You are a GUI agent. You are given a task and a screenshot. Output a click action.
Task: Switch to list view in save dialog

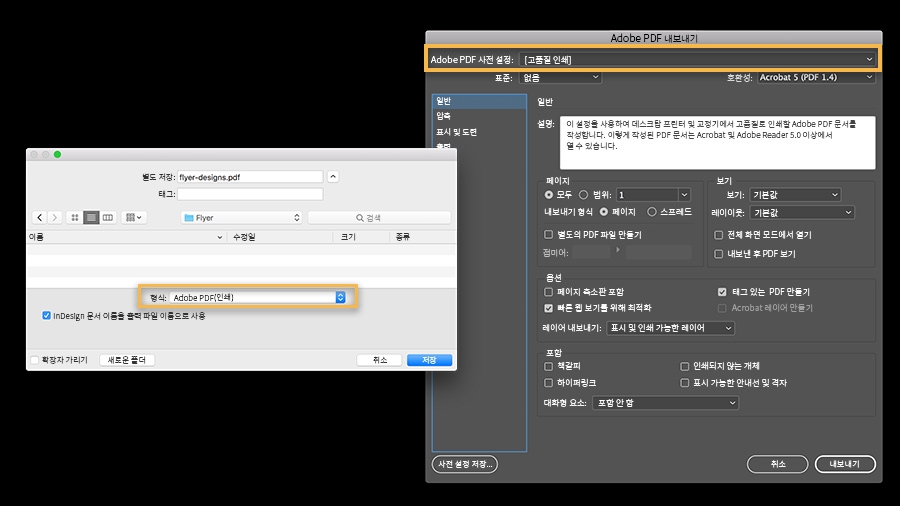click(x=91, y=217)
